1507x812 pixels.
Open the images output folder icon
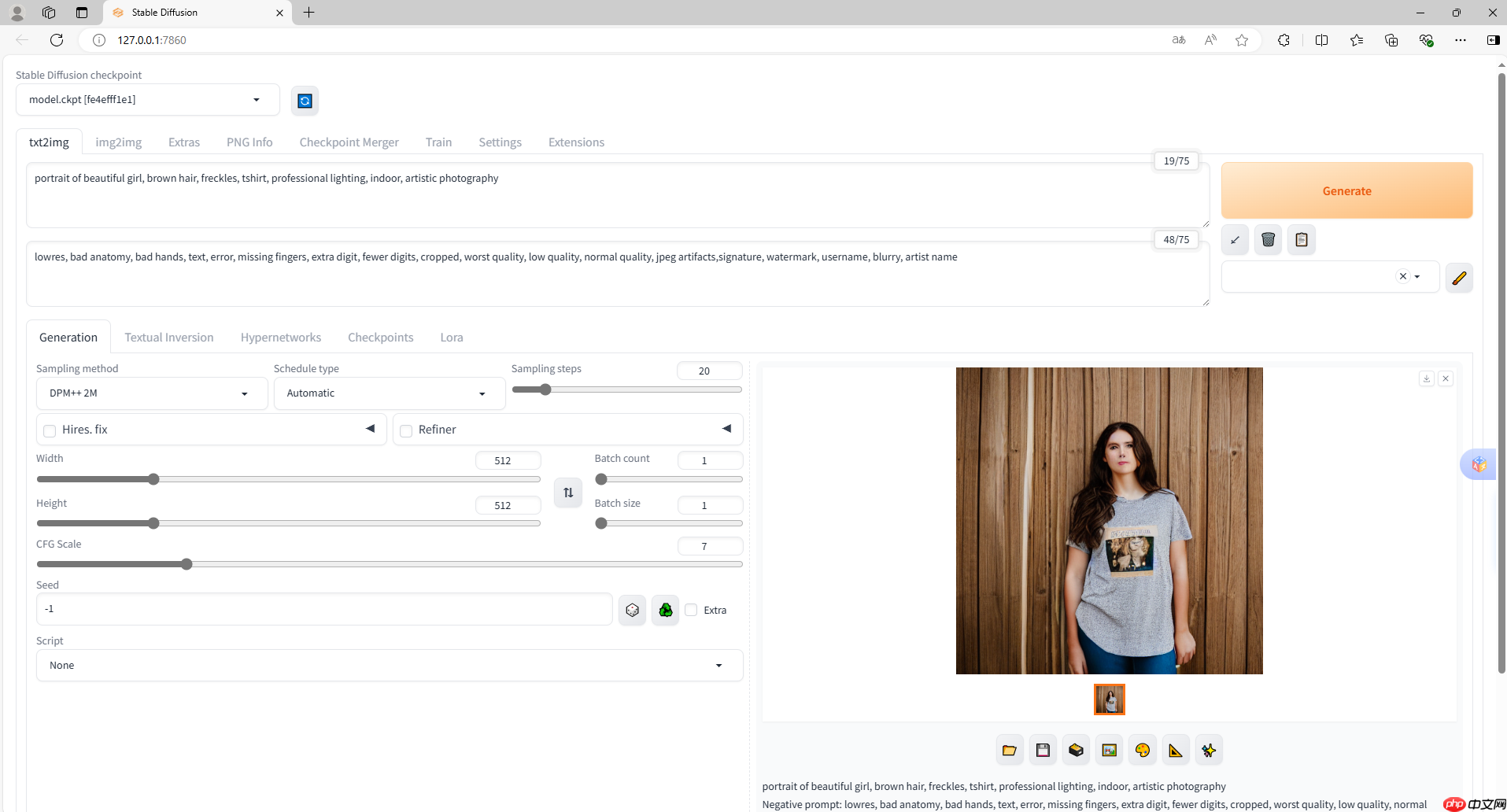pyautogui.click(x=1009, y=751)
